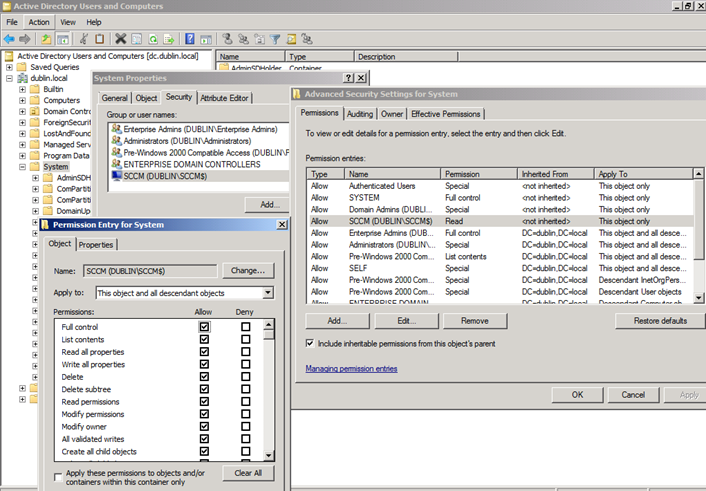This screenshot has width=706, height=491.
Task: Toggle Allow for Modify permissions
Action: click(x=204, y=414)
